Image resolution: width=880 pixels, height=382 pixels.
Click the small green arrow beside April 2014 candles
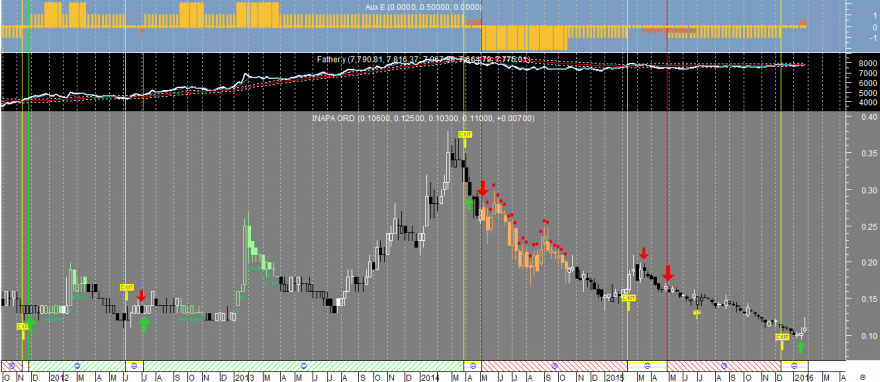[470, 203]
